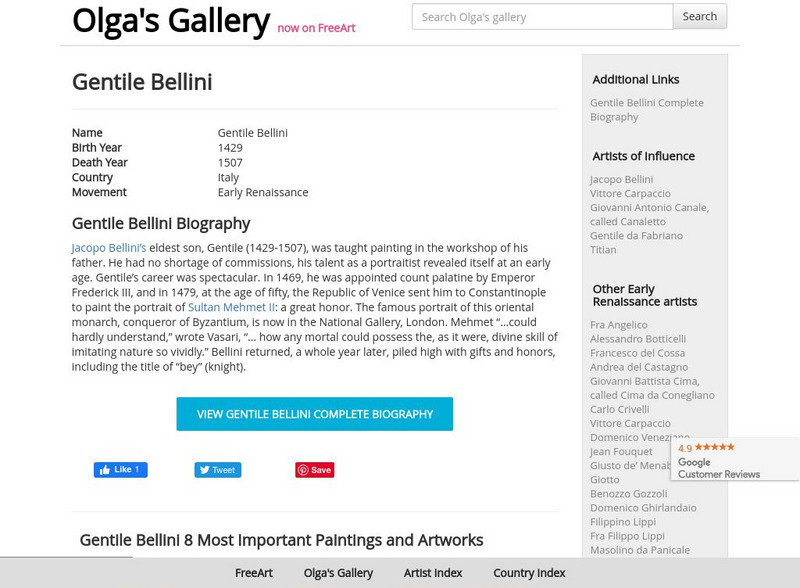Open the Domenico Ghirlandaio artist link

(x=643, y=508)
